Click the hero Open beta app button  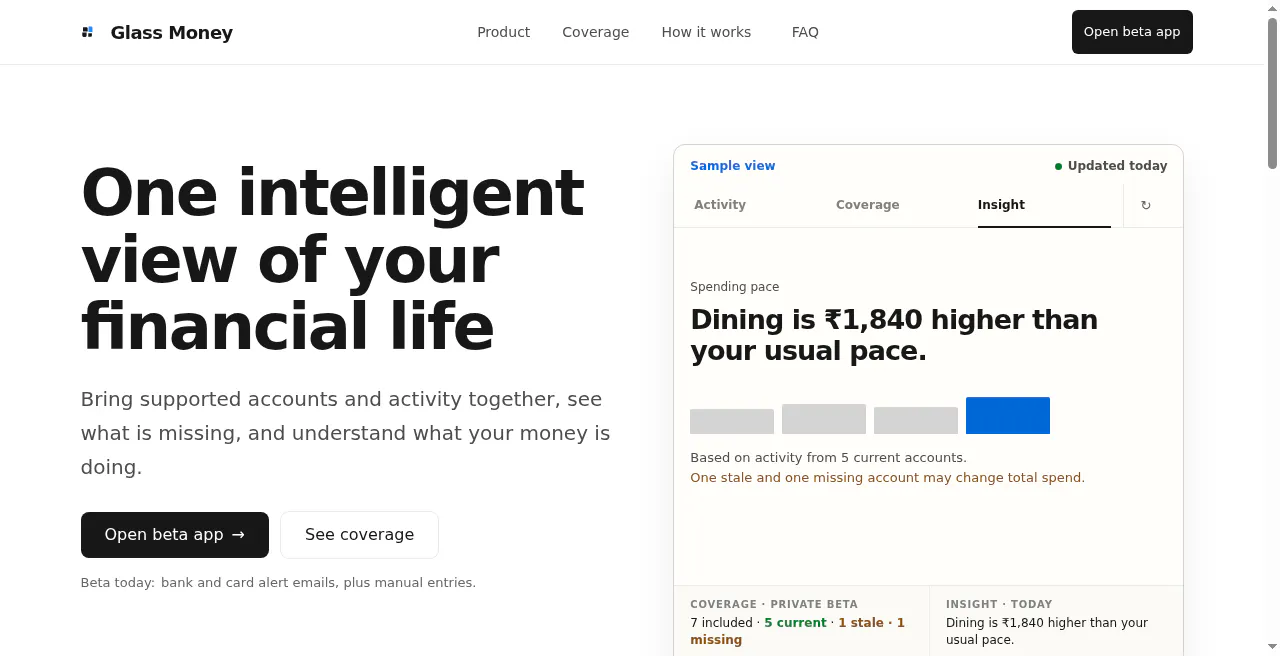click(x=175, y=535)
